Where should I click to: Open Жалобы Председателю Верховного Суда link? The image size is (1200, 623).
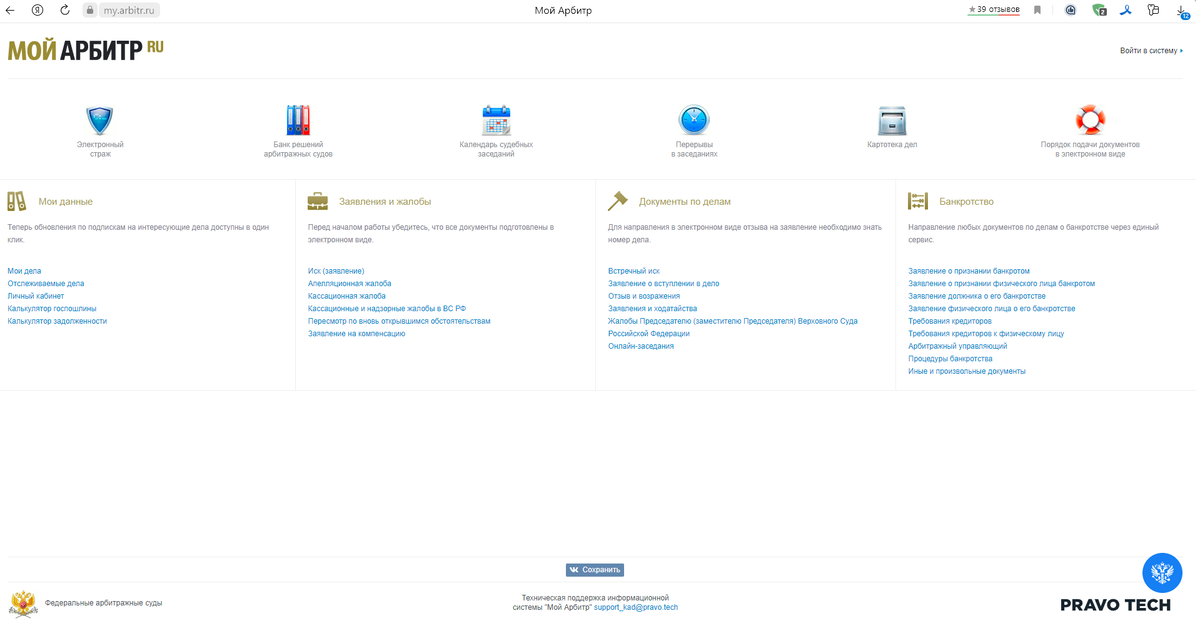tap(733, 327)
